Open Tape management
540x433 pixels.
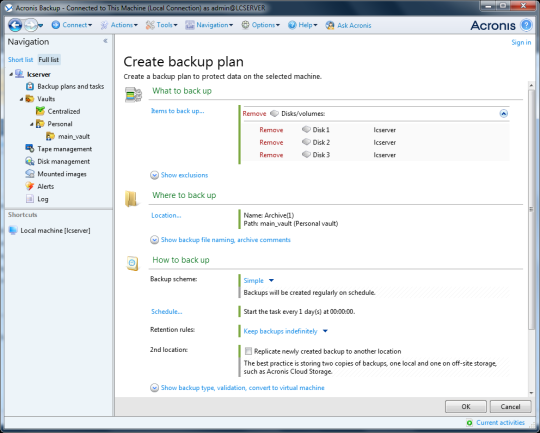(x=65, y=149)
